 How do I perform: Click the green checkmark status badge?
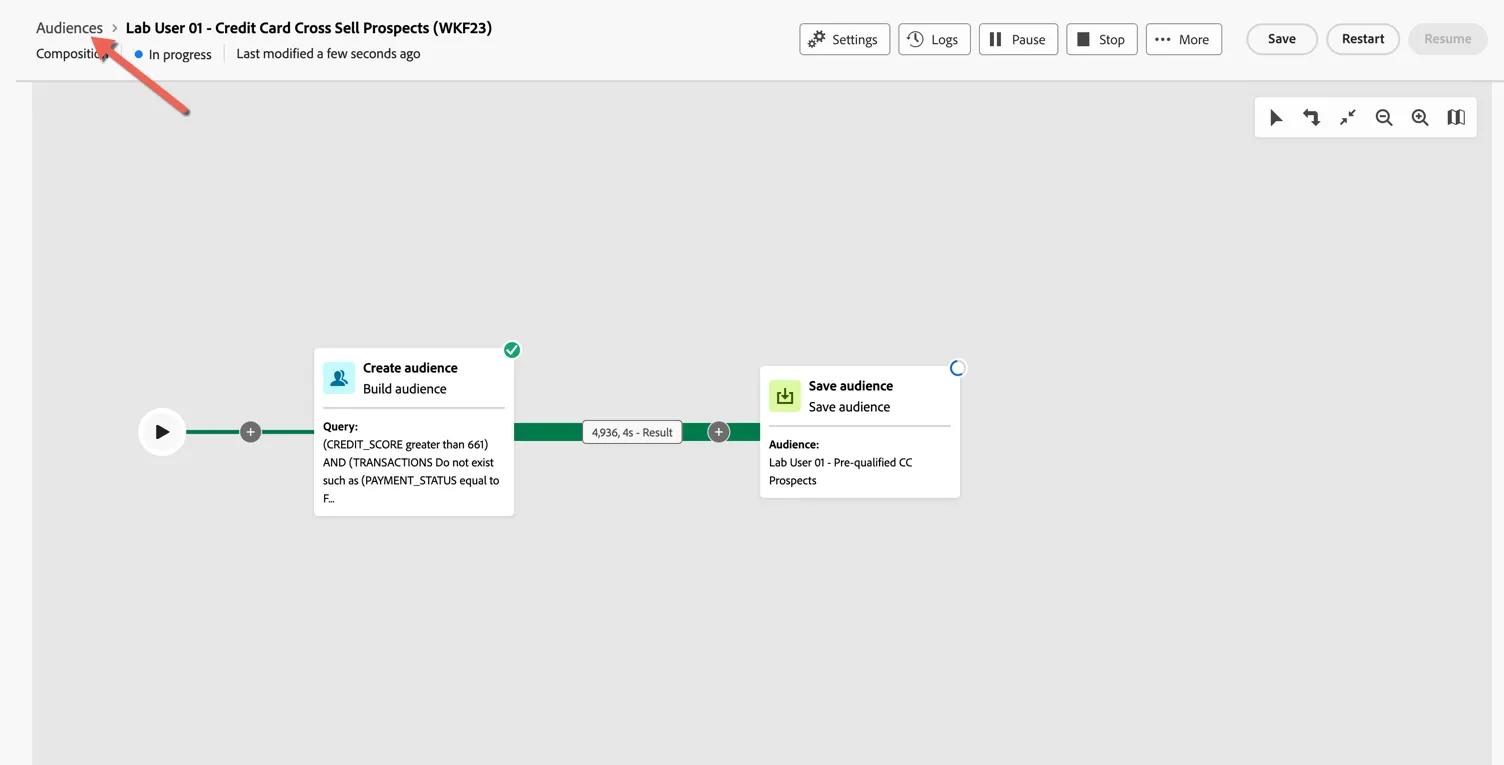[x=512, y=350]
